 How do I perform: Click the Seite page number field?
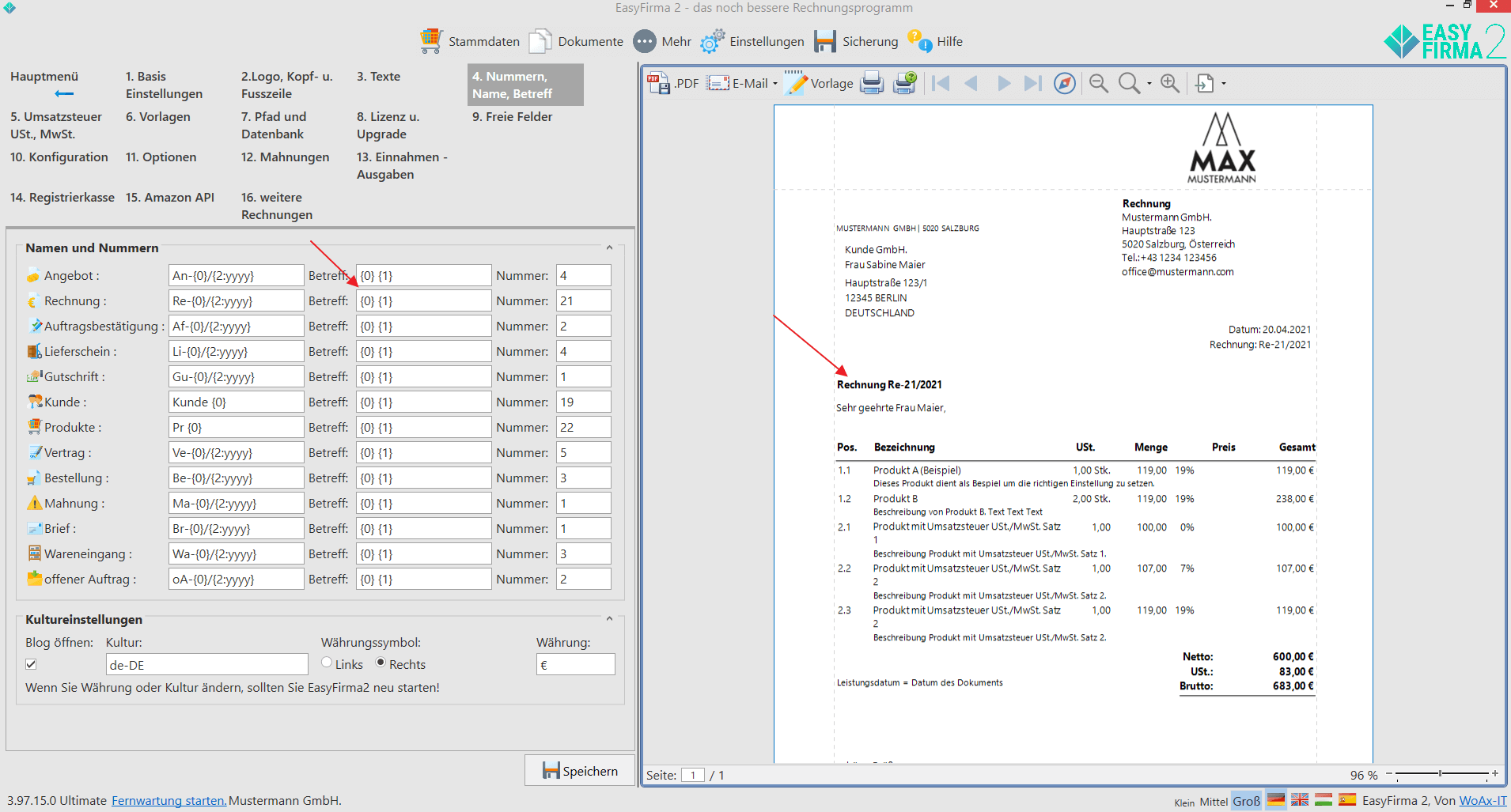[693, 775]
